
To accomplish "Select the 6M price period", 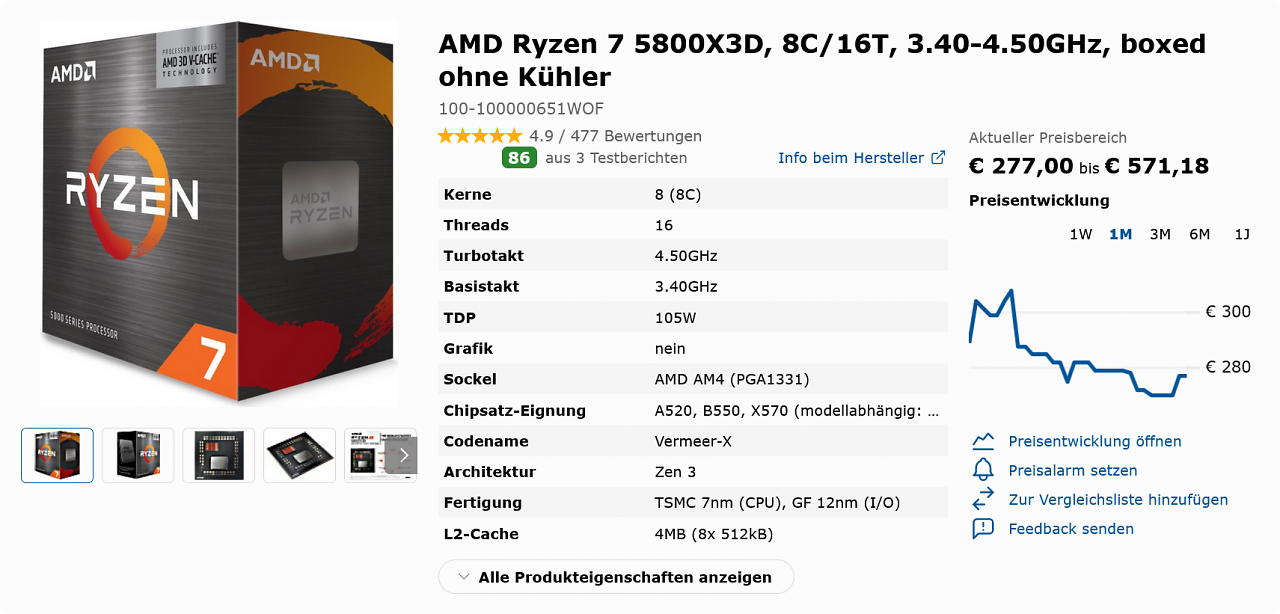I will click(x=1200, y=234).
